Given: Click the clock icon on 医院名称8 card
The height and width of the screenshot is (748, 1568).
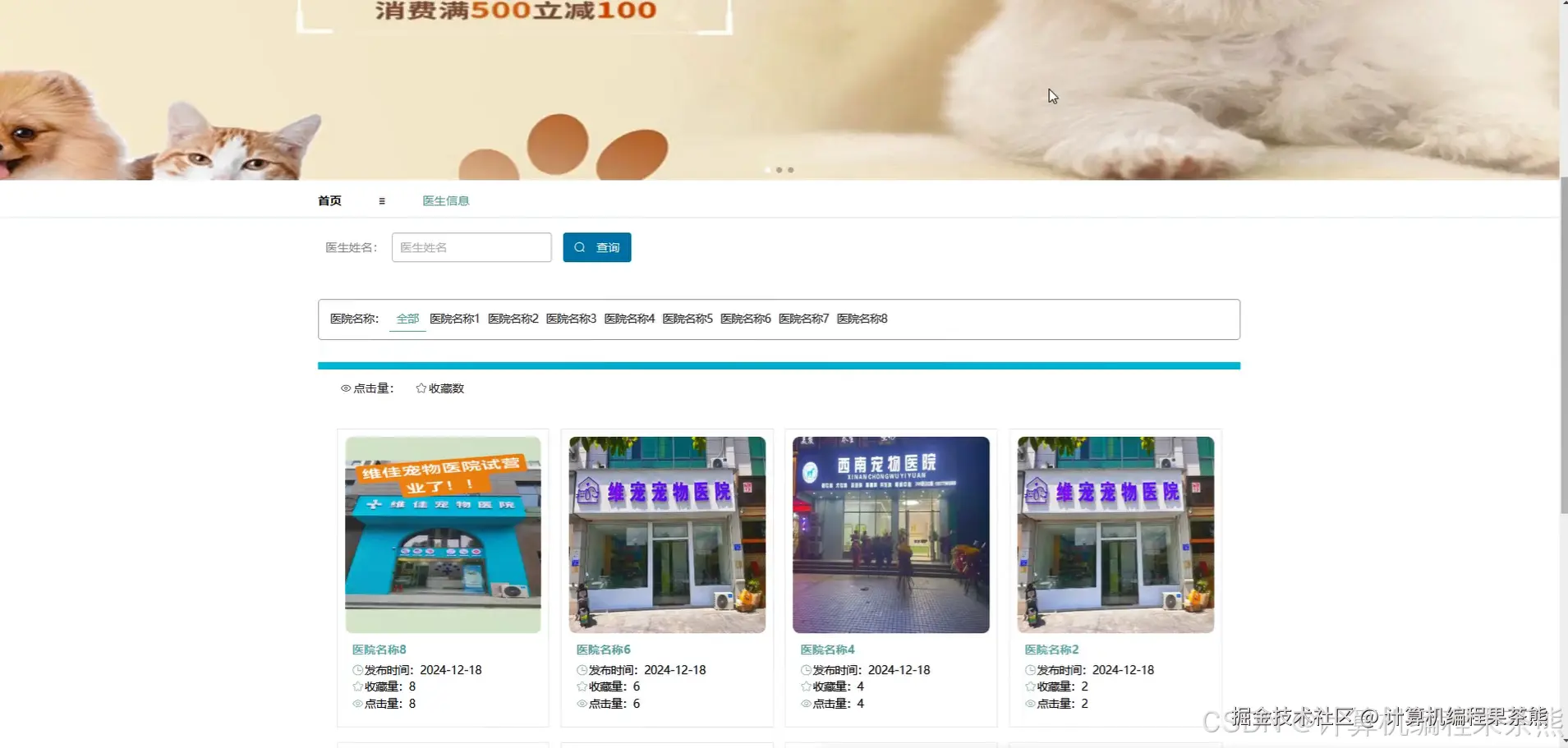Looking at the screenshot, I should (x=359, y=669).
